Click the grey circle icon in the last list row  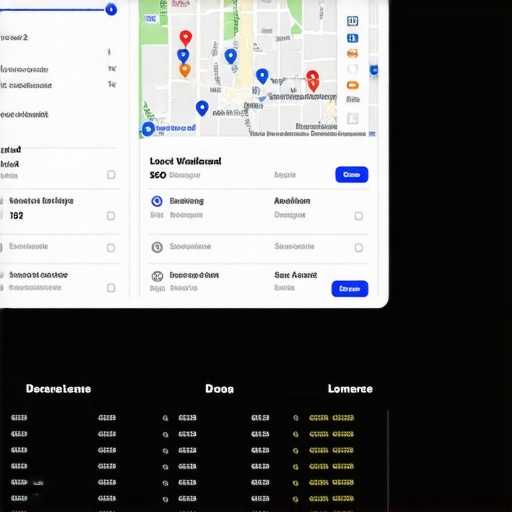pos(157,276)
